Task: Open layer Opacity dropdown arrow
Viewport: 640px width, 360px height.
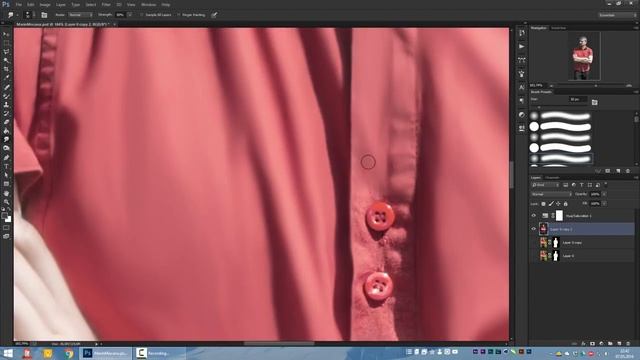Action: tap(604, 194)
